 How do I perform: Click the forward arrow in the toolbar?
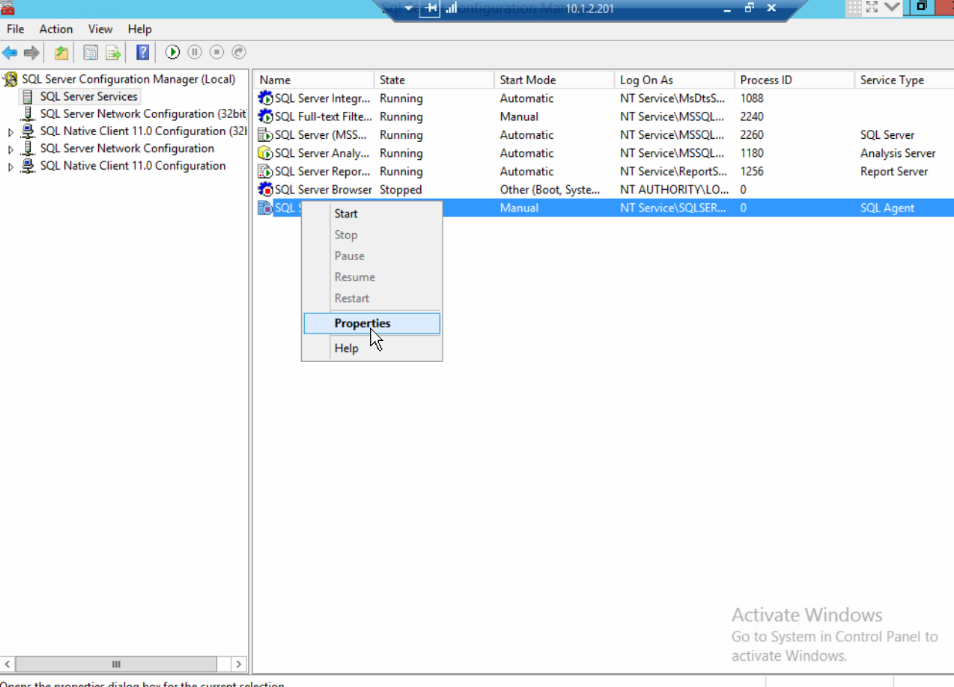pos(32,52)
